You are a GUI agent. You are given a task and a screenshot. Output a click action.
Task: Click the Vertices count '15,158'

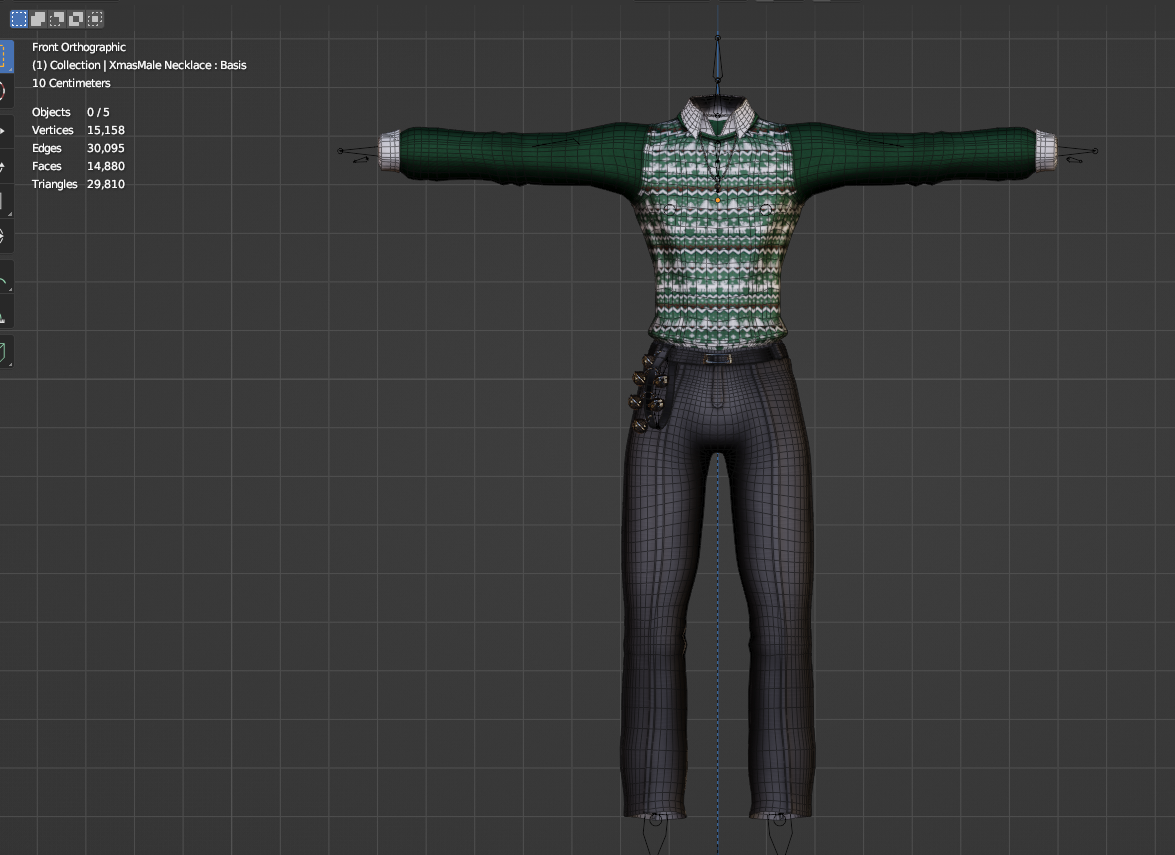pos(106,130)
